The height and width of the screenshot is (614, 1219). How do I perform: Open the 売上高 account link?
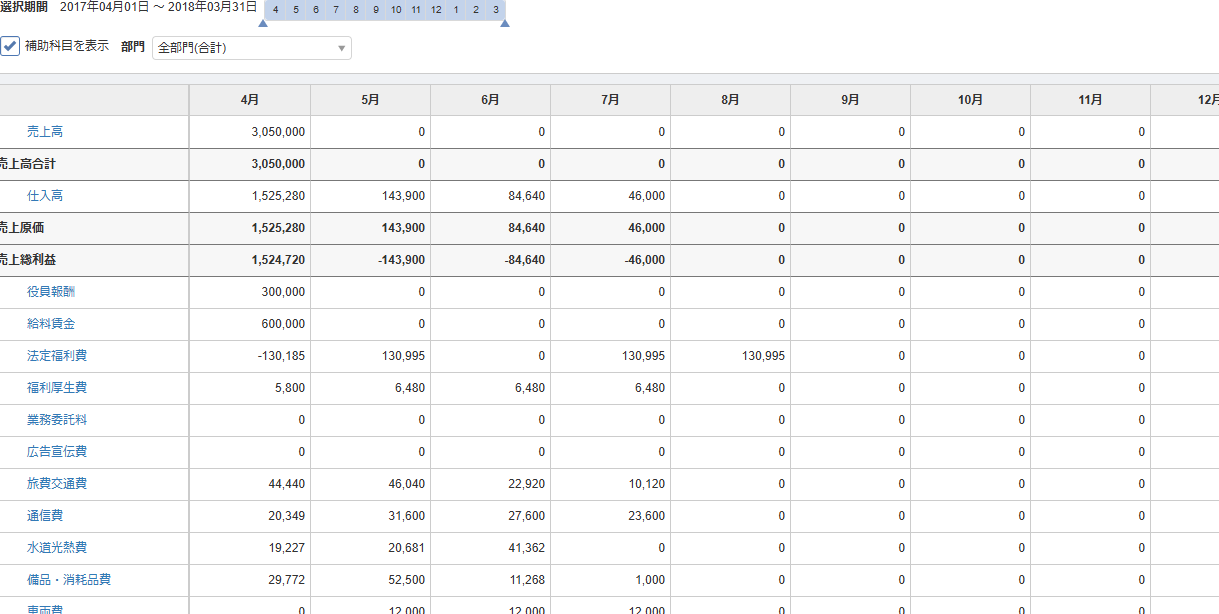click(x=45, y=132)
